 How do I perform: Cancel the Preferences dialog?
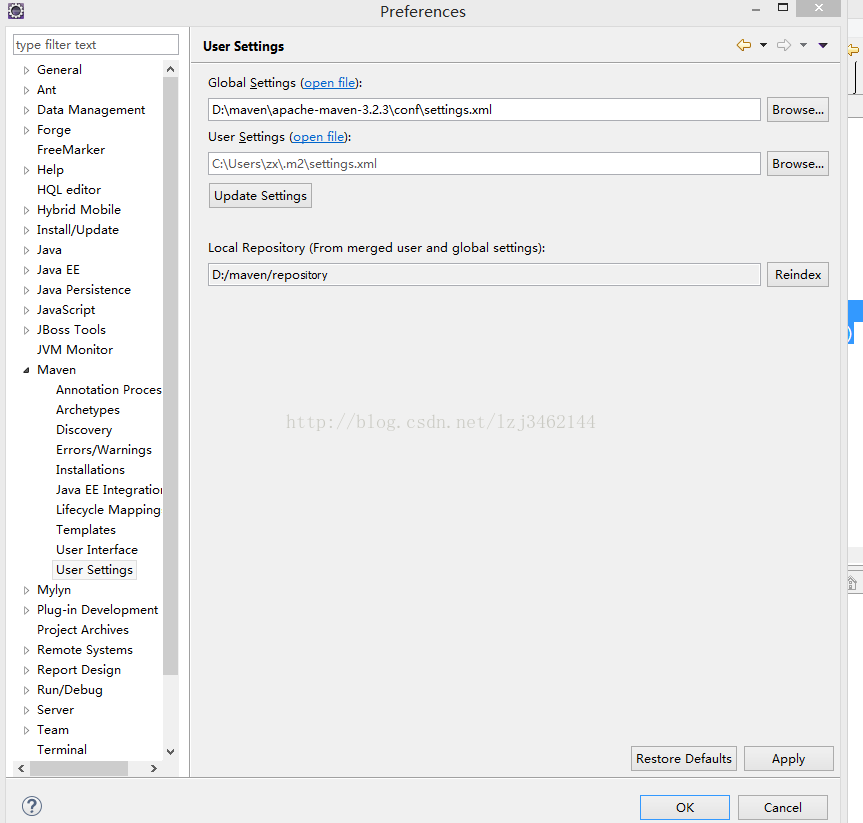[783, 808]
